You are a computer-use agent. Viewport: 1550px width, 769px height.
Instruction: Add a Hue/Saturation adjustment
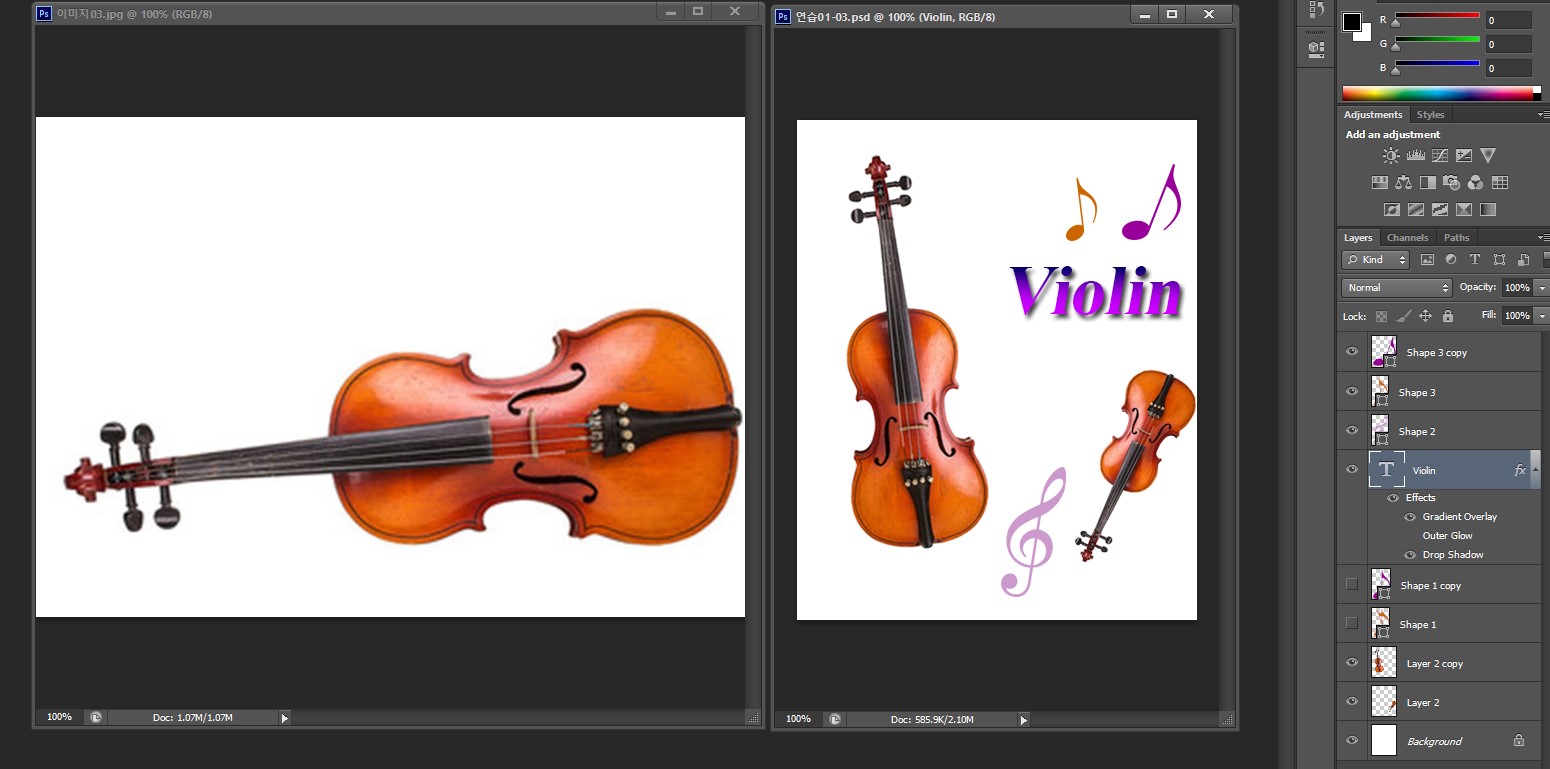click(1380, 182)
